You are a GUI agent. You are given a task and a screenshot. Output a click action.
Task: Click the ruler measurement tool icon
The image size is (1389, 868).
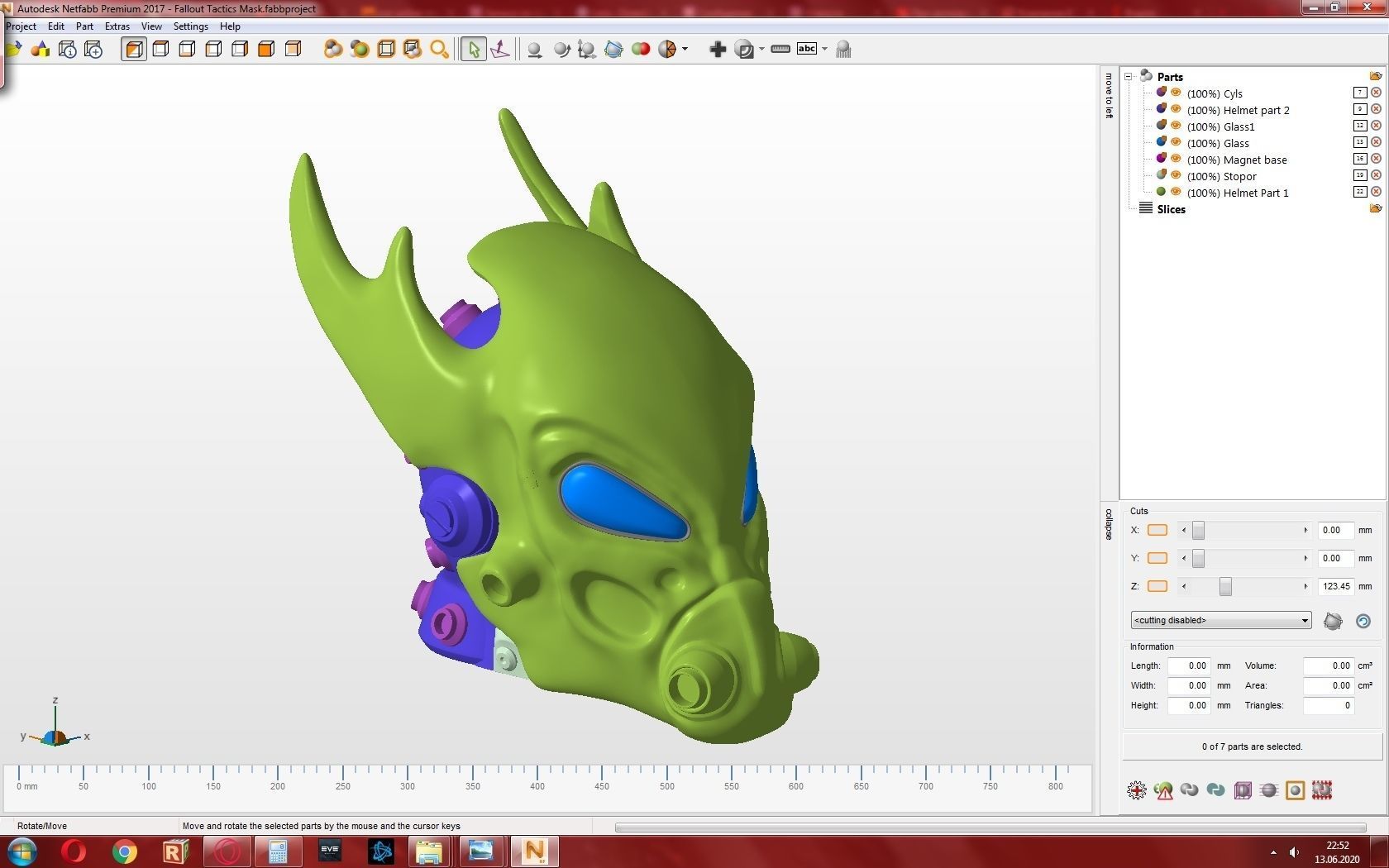[x=780, y=50]
